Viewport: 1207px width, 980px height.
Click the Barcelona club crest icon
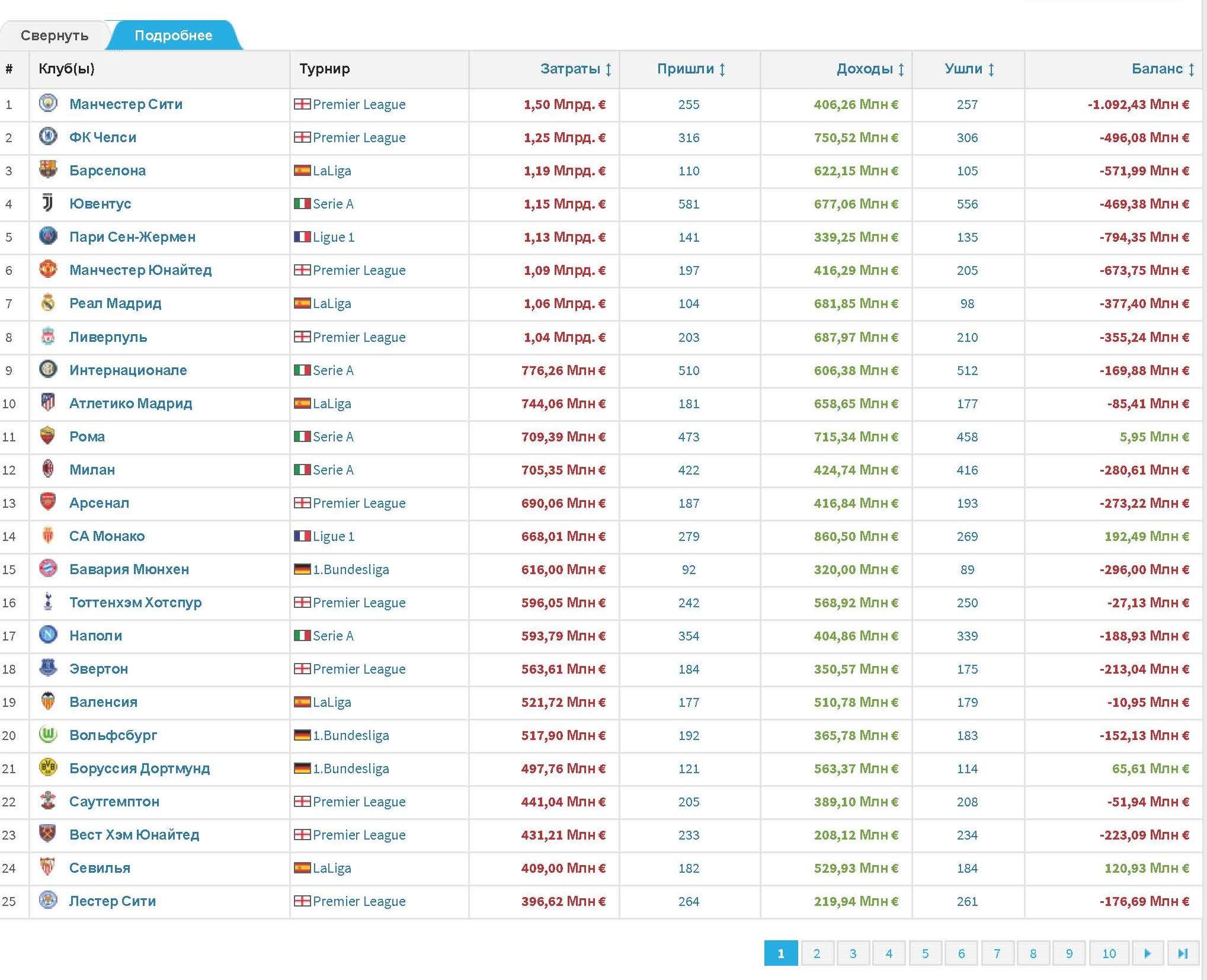tap(48, 170)
